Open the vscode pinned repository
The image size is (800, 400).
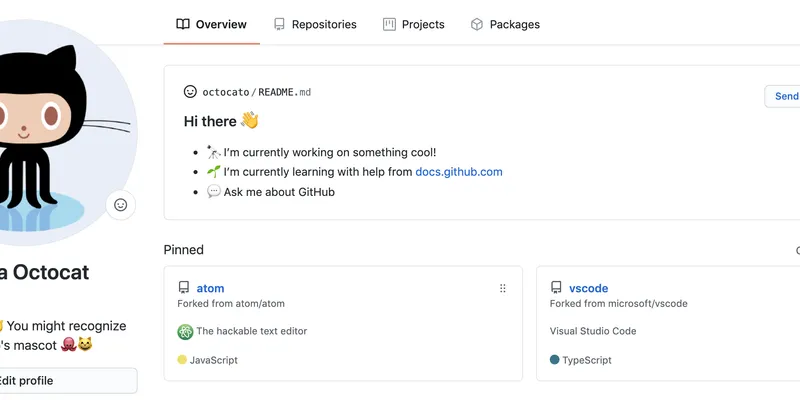(588, 288)
